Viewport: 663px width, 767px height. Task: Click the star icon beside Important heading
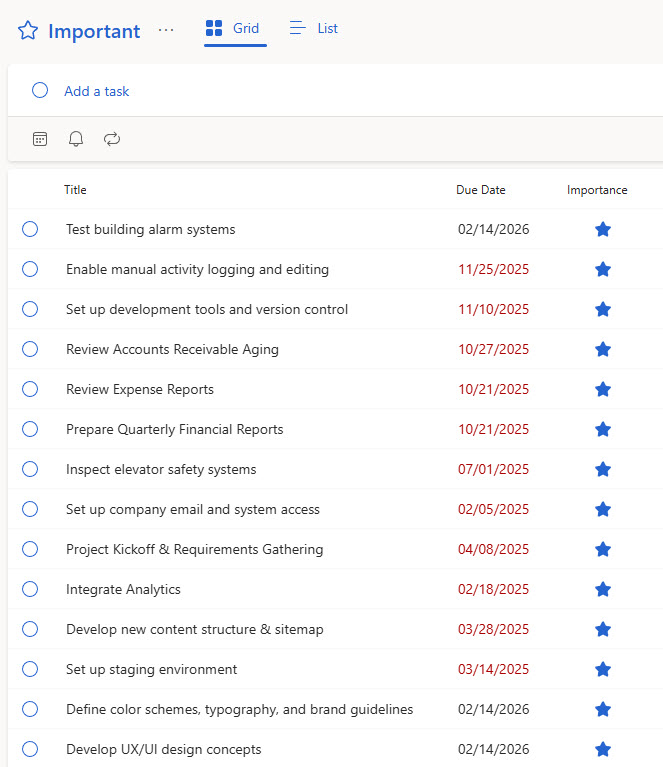point(28,31)
